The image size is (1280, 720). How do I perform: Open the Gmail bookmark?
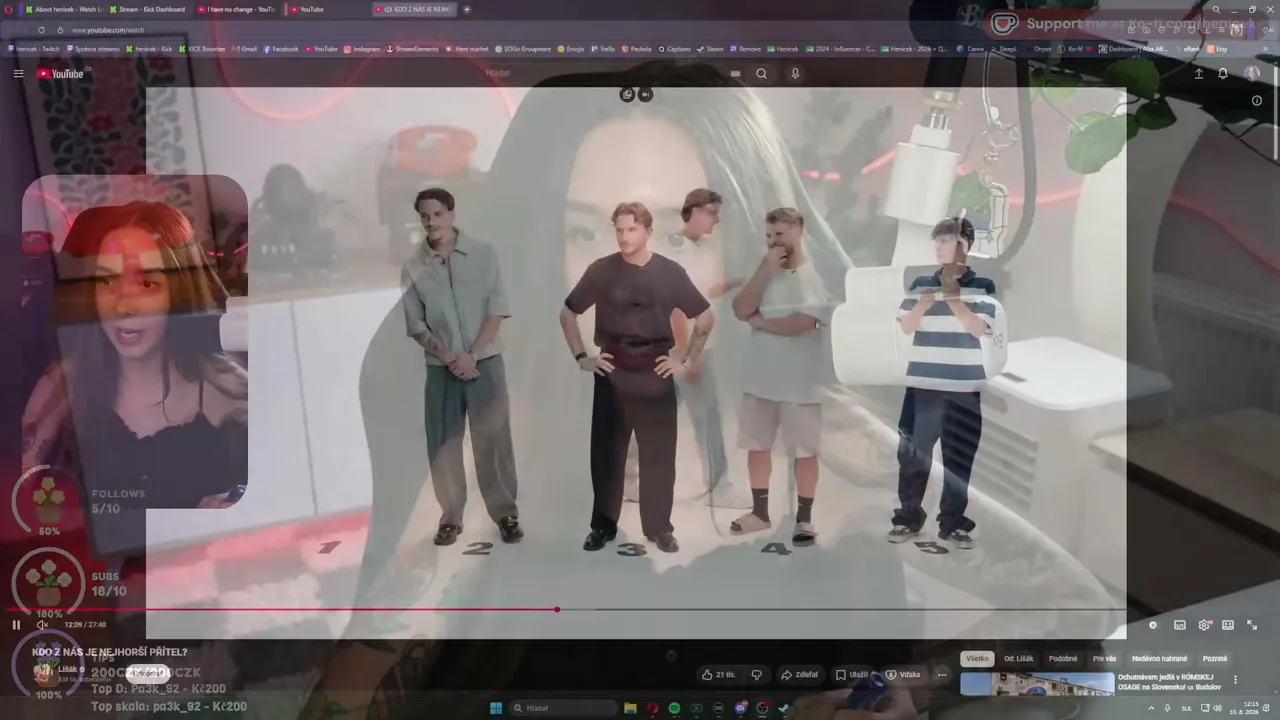245,48
